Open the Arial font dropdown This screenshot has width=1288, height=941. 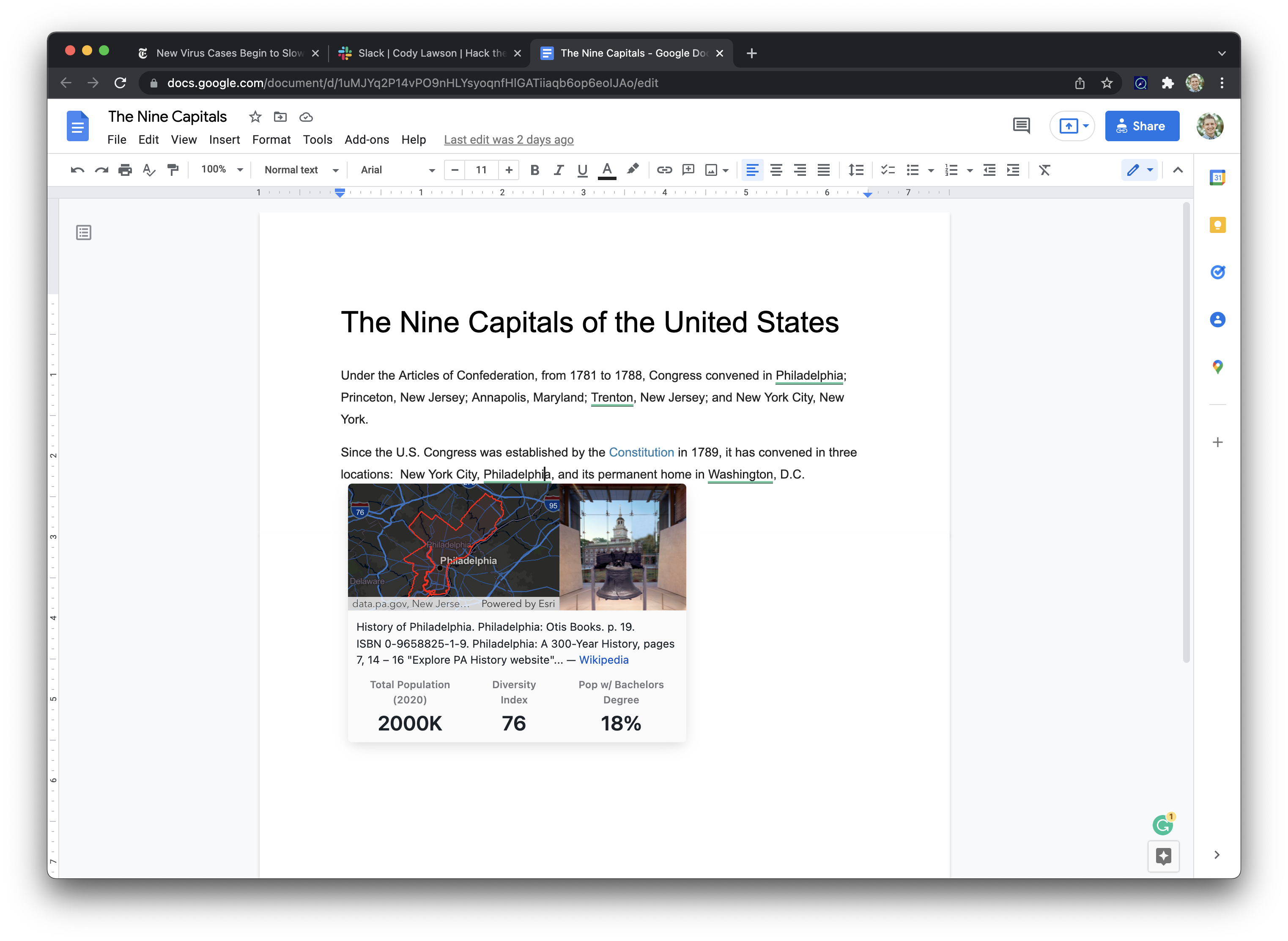coord(397,170)
